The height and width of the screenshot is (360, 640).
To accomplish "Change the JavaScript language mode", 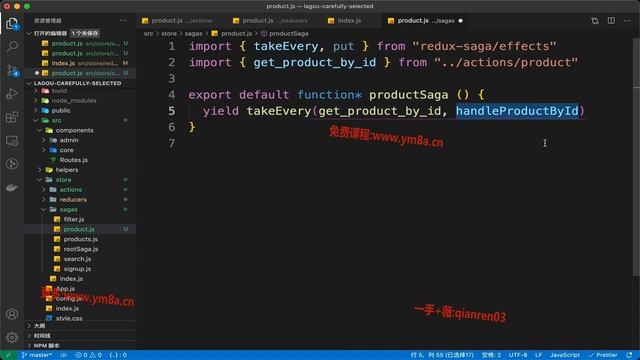I will pyautogui.click(x=564, y=355).
